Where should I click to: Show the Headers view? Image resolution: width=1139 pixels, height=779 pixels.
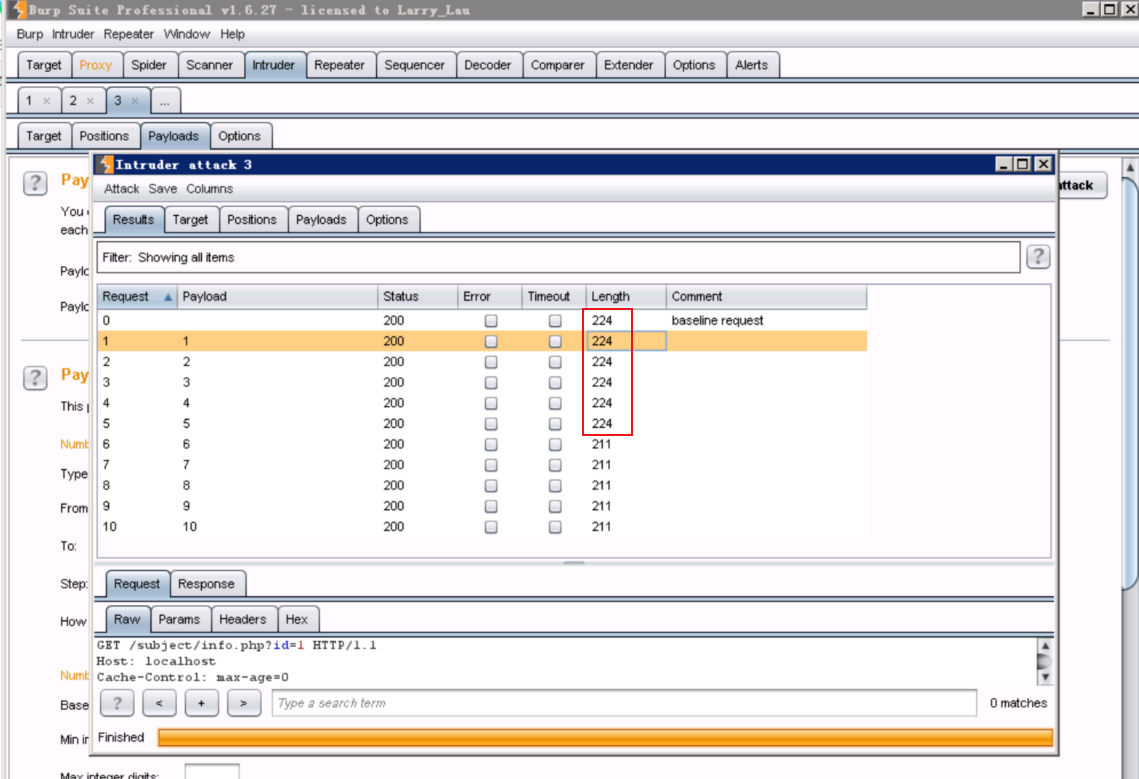243,619
